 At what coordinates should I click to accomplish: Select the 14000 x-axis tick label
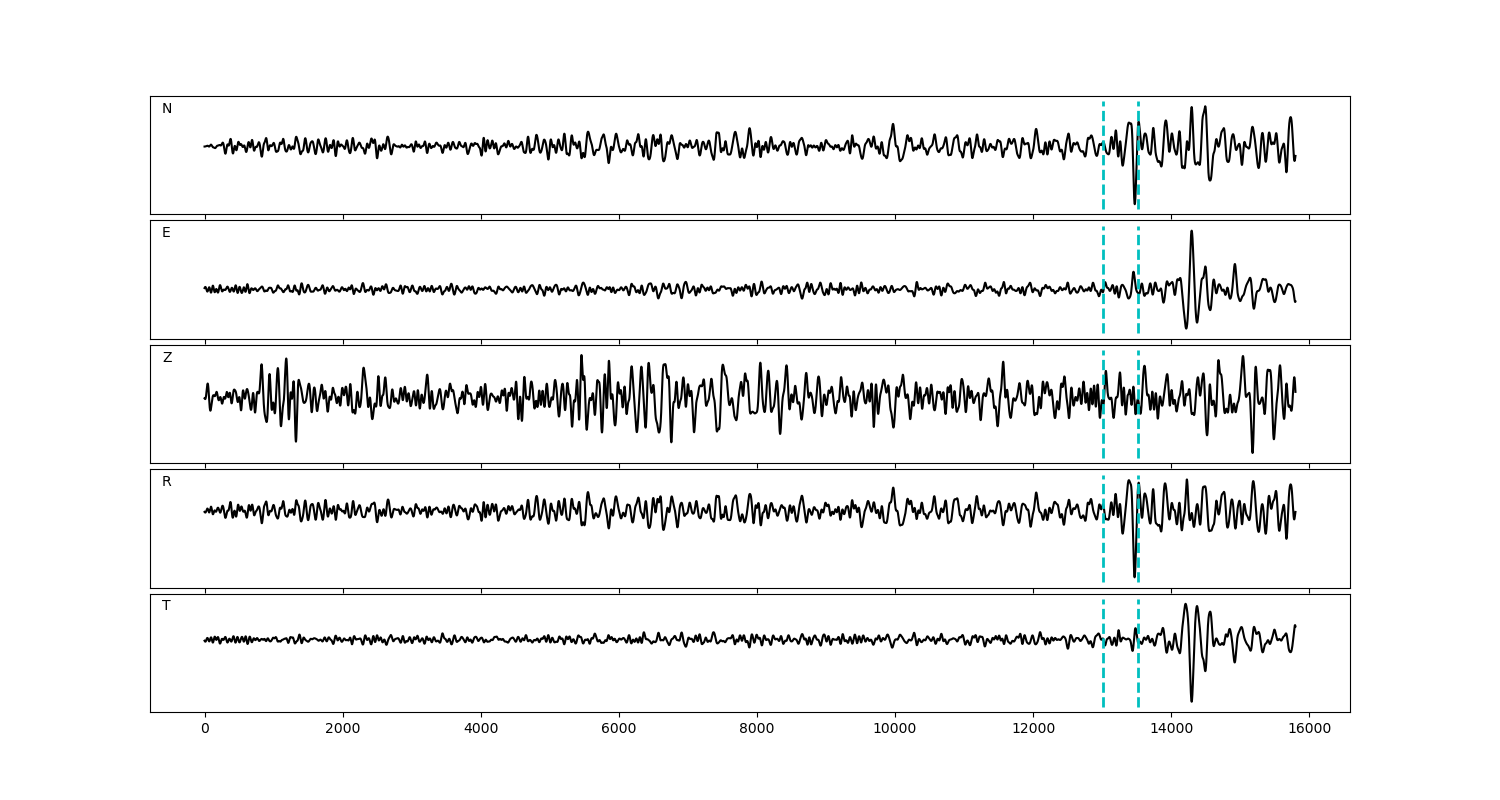point(1171,729)
